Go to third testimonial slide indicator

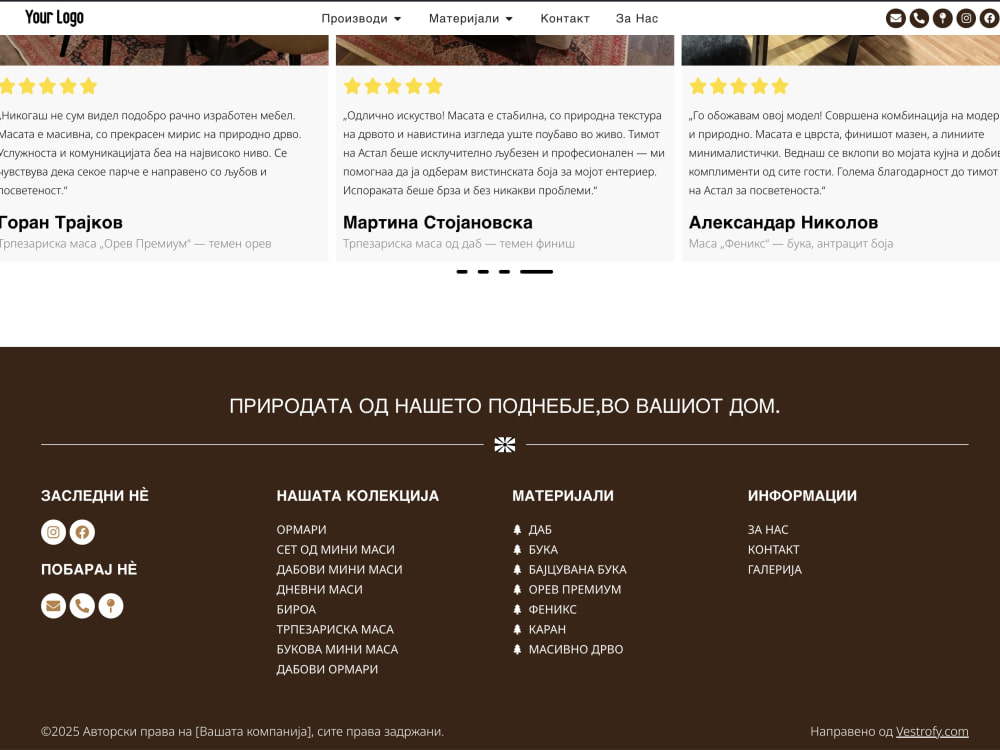[504, 272]
